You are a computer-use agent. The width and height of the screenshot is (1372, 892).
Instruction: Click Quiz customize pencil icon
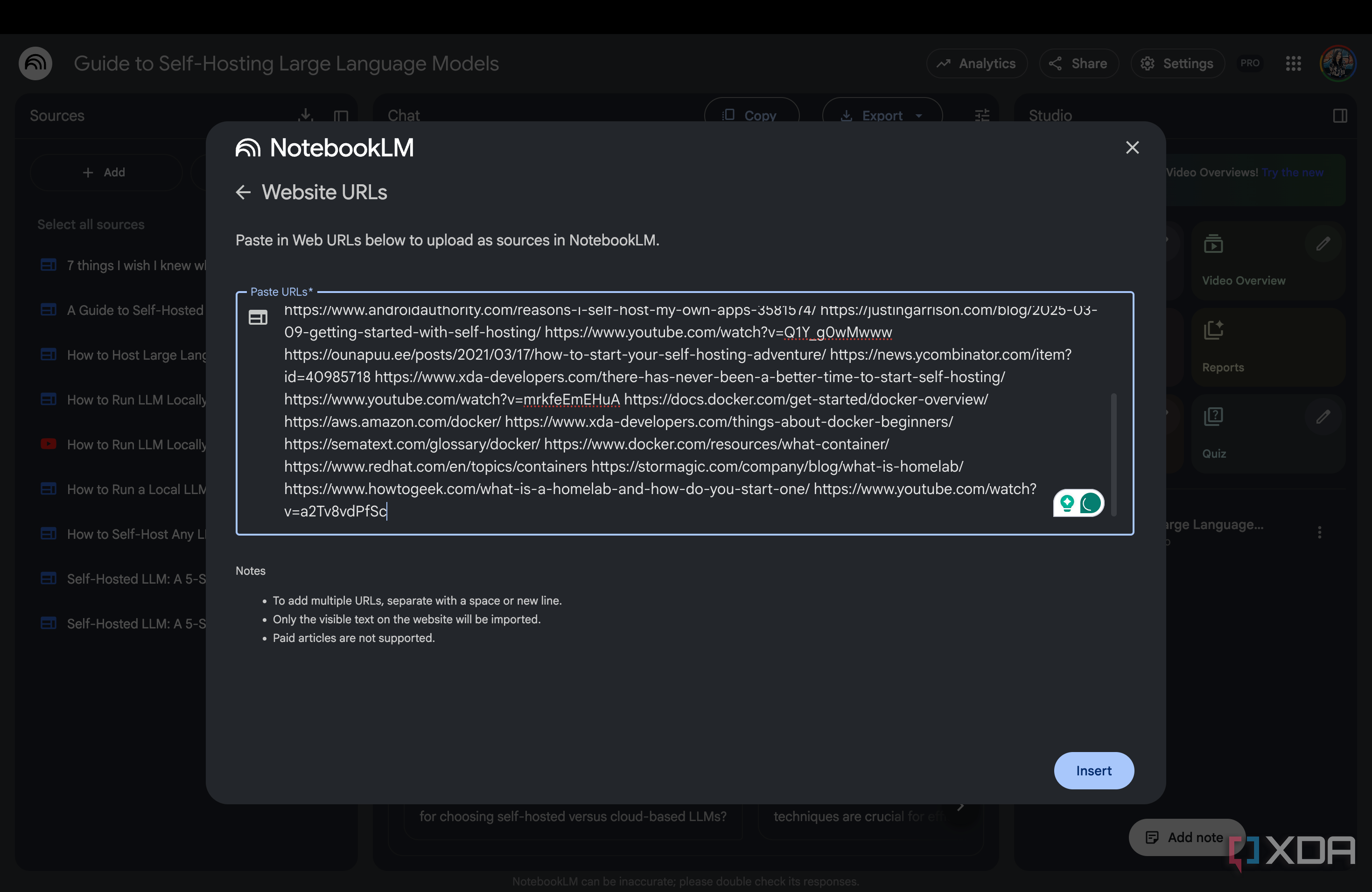pos(1323,417)
